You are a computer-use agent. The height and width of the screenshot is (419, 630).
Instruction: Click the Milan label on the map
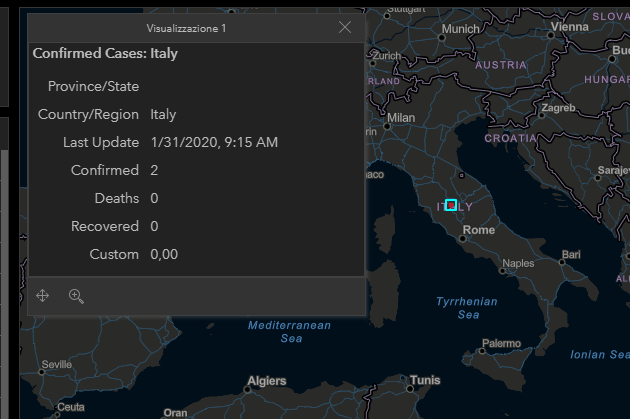tap(400, 117)
